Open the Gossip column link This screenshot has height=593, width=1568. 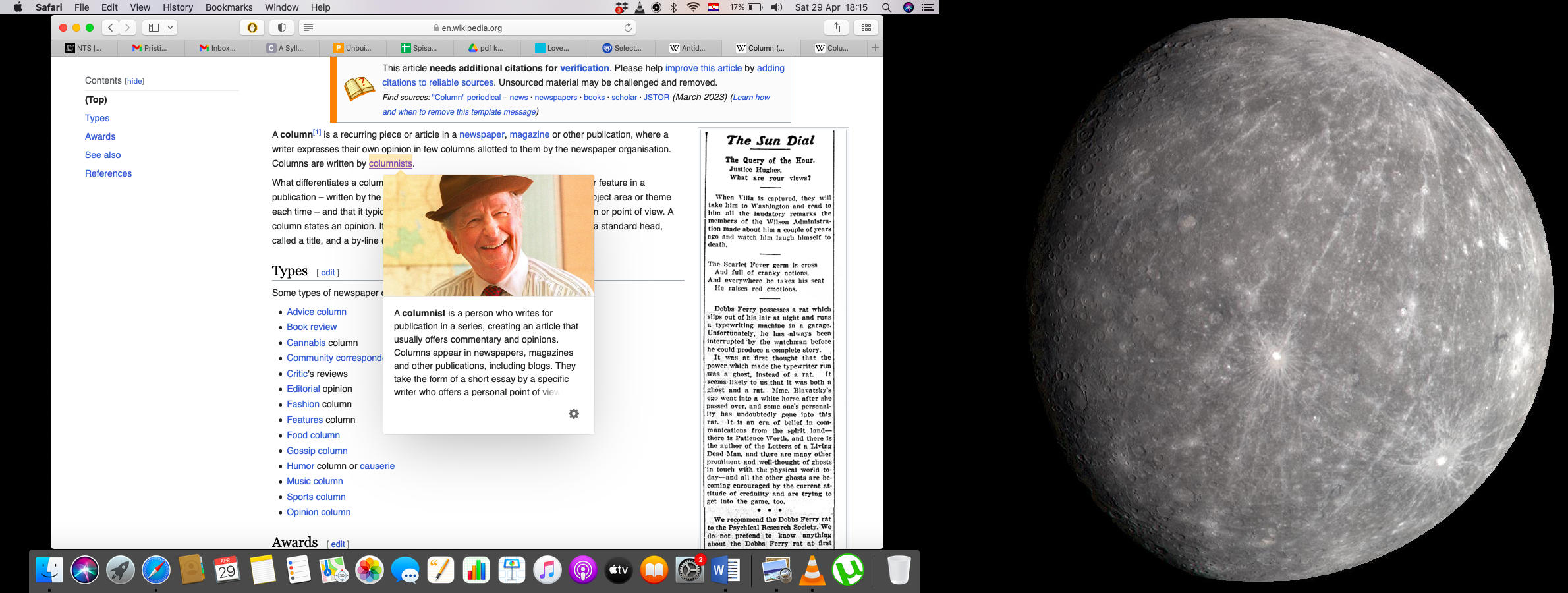317,451
